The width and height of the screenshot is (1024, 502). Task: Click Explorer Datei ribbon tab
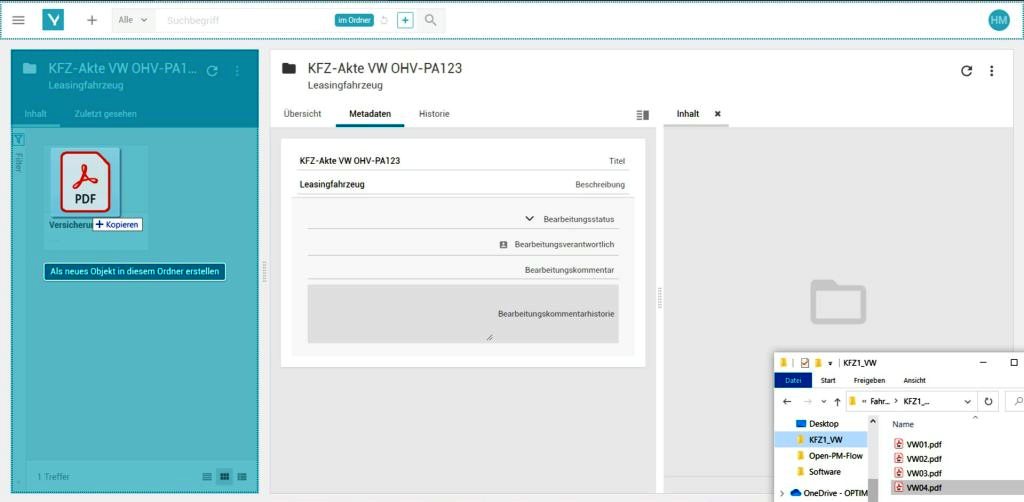click(793, 380)
